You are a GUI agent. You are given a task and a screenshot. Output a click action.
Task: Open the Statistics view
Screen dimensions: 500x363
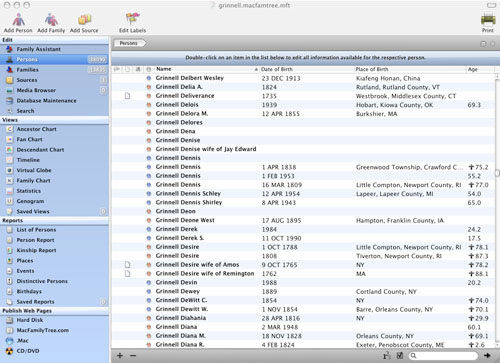[x=54, y=191]
